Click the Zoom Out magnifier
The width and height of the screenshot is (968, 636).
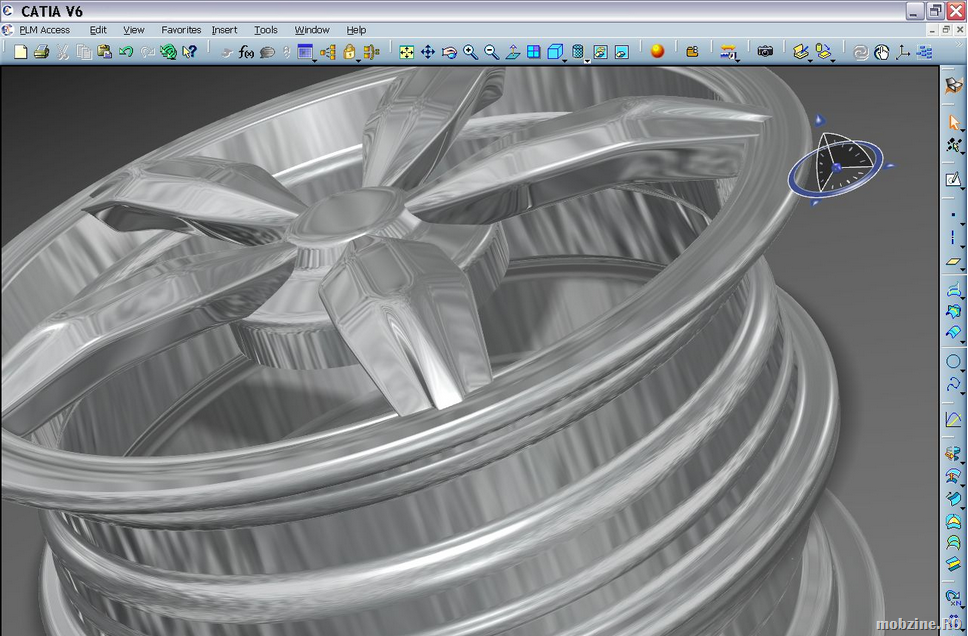point(491,52)
